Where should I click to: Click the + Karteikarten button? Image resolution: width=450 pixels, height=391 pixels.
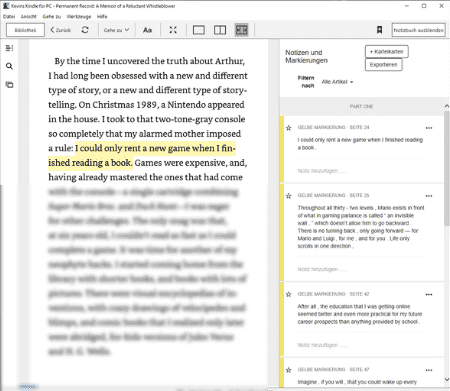click(x=387, y=52)
